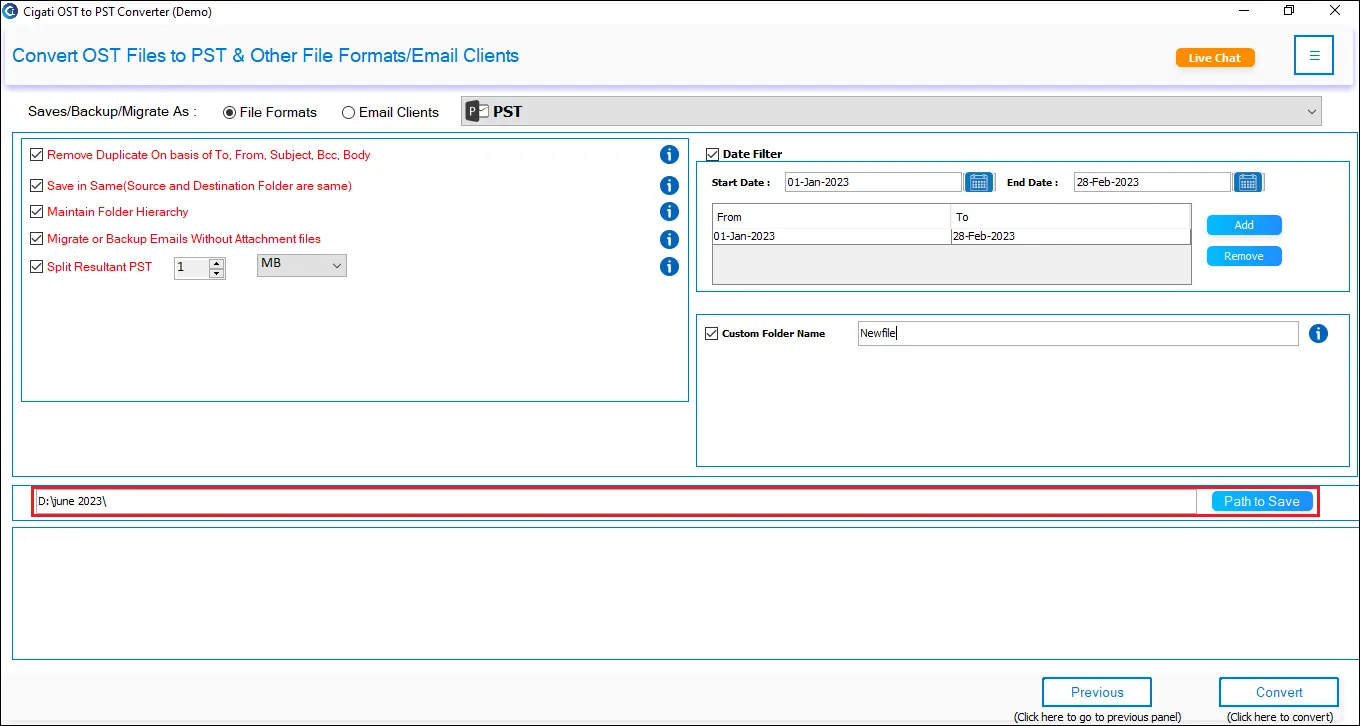This screenshot has width=1360, height=726.
Task: Open info for Migrate Without Attachment option
Action: pos(669,239)
